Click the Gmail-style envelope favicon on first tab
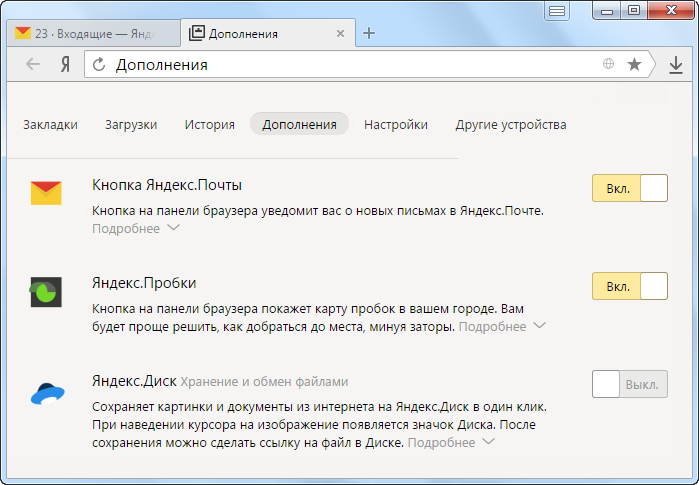Image resolution: width=699 pixels, height=485 pixels. coord(23,33)
